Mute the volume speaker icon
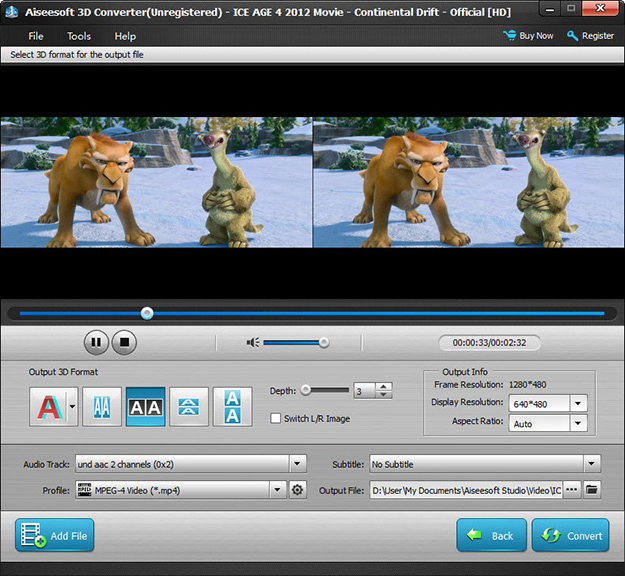Viewport: 625px width, 576px height. (253, 342)
